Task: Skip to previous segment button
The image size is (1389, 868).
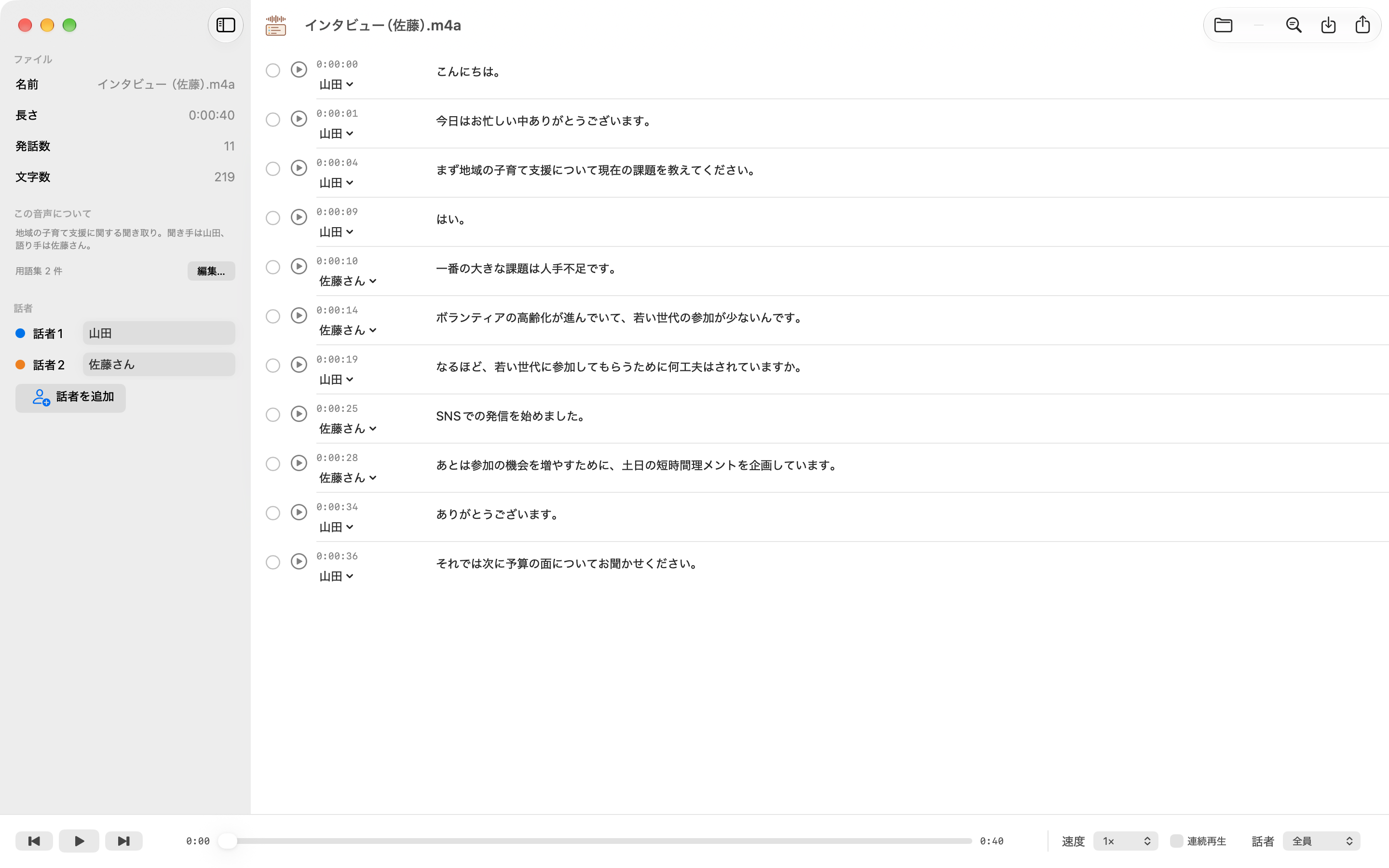Action: tap(34, 841)
